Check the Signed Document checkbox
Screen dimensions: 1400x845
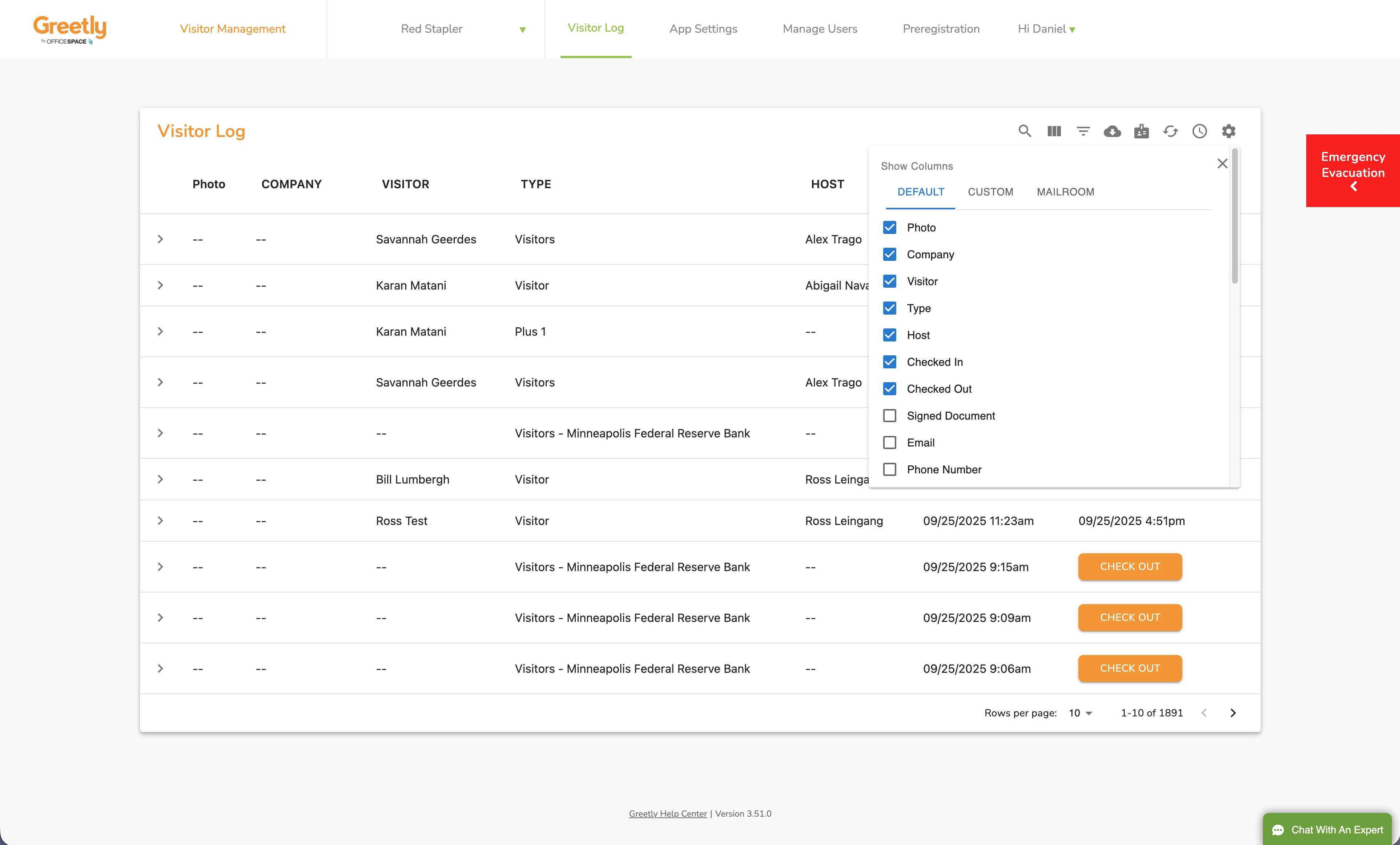890,416
